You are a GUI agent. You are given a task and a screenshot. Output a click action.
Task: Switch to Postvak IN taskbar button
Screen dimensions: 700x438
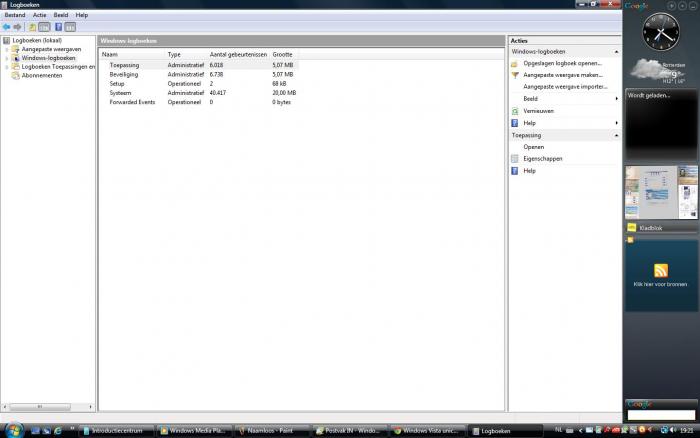350,431
